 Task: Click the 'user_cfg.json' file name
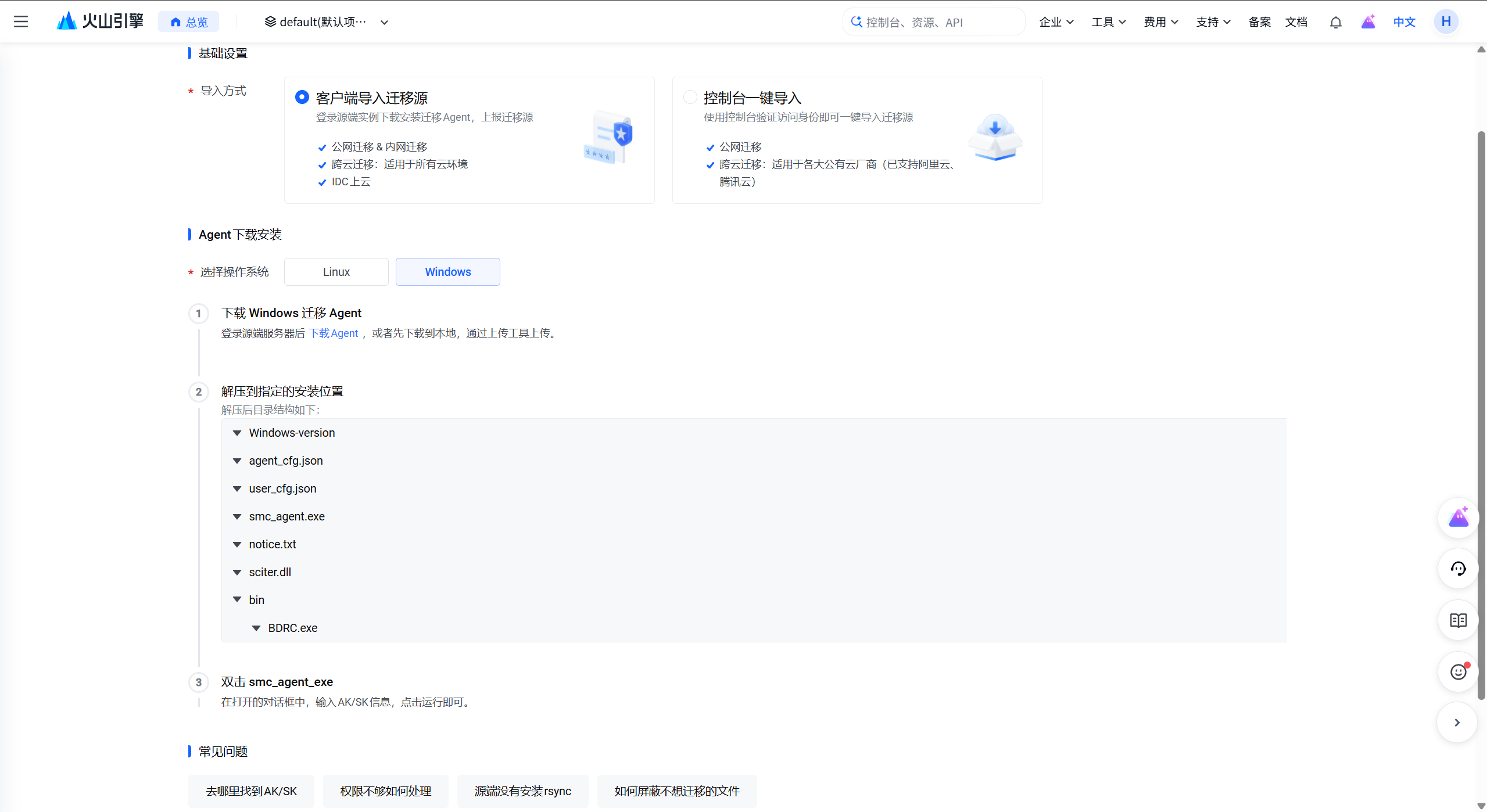pos(282,489)
